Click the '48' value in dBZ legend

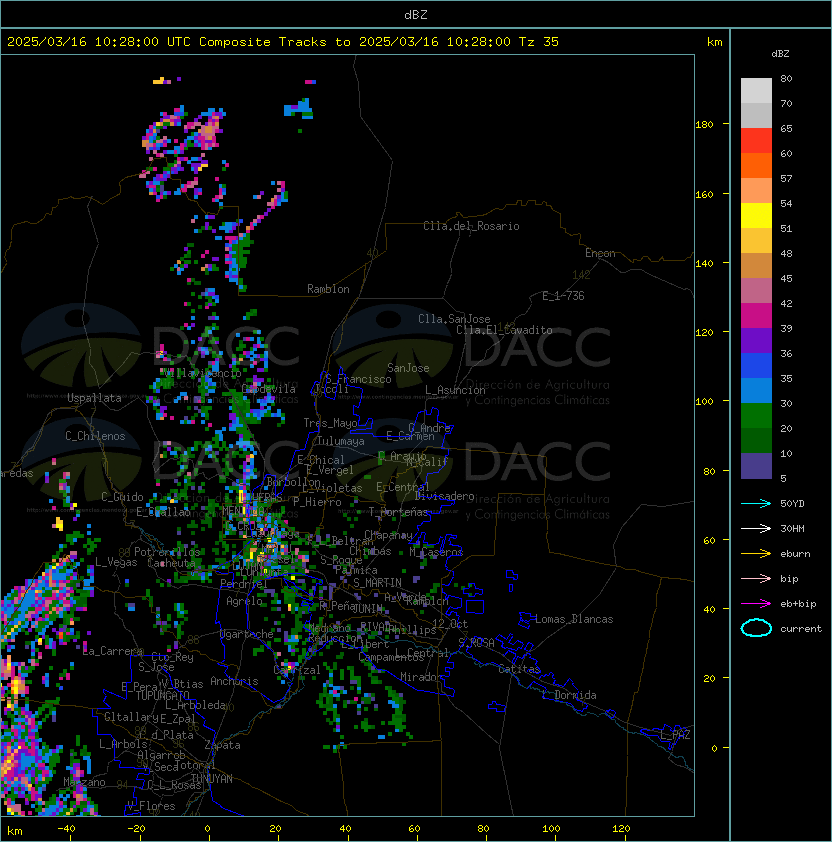pyautogui.click(x=786, y=253)
